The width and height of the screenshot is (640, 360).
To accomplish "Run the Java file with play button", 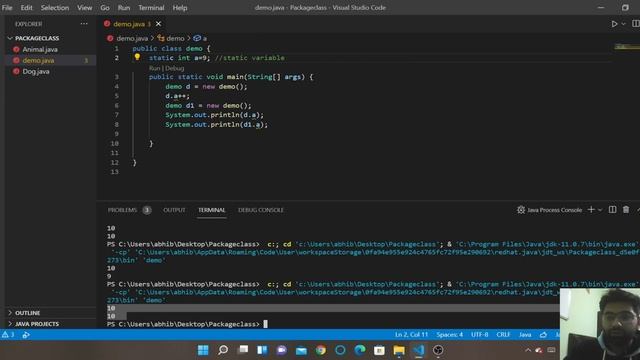I will pos(614,24).
